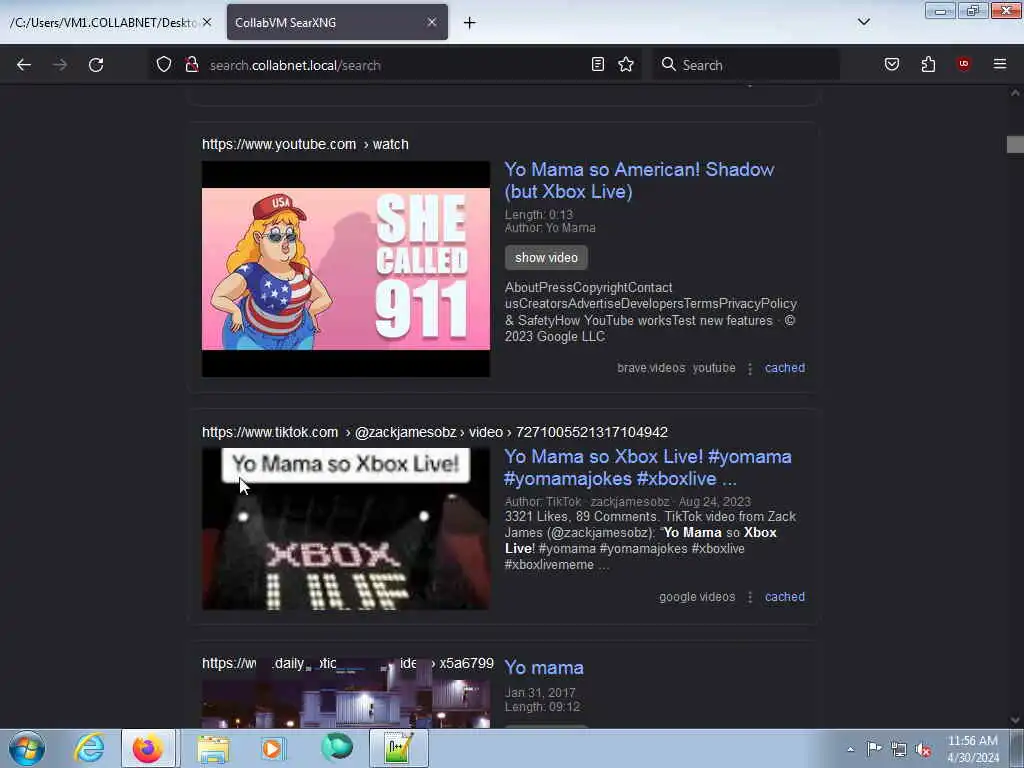This screenshot has width=1024, height=768.
Task: Open the Notepad++ taskbar icon
Action: coord(398,748)
